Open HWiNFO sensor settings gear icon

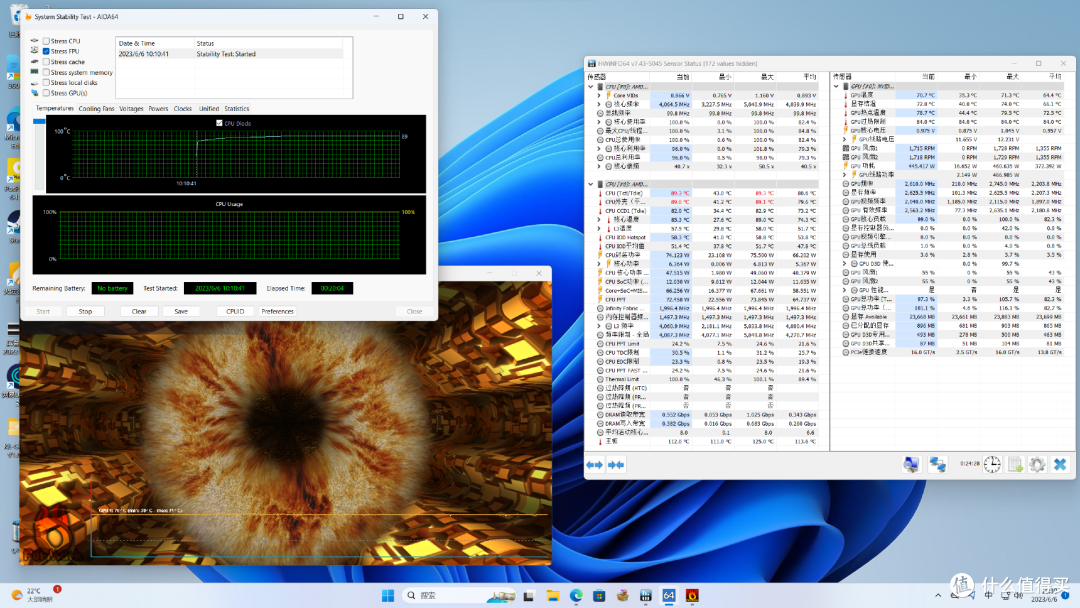click(1037, 465)
